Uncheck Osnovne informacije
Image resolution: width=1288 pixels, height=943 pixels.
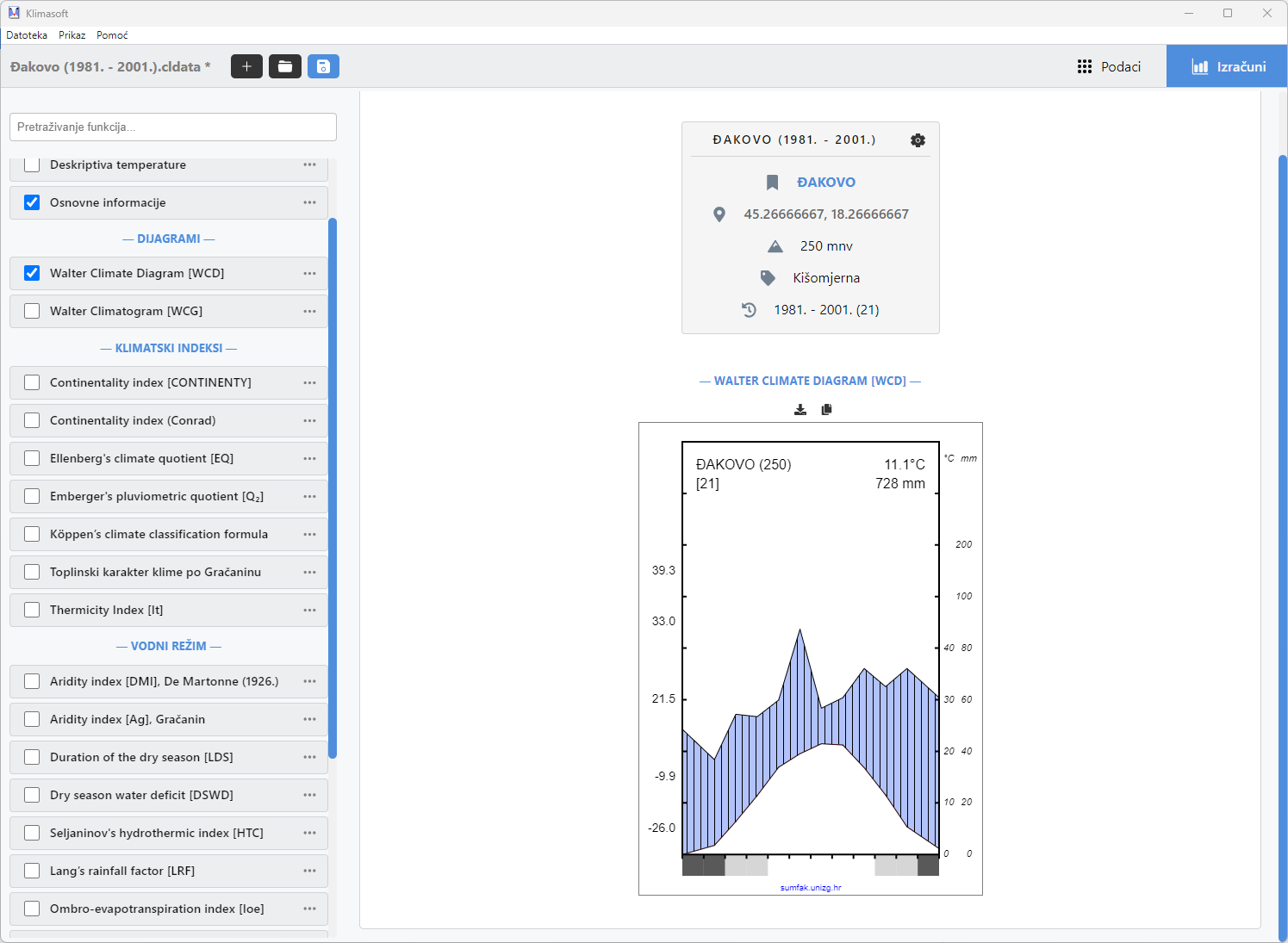pyautogui.click(x=32, y=202)
